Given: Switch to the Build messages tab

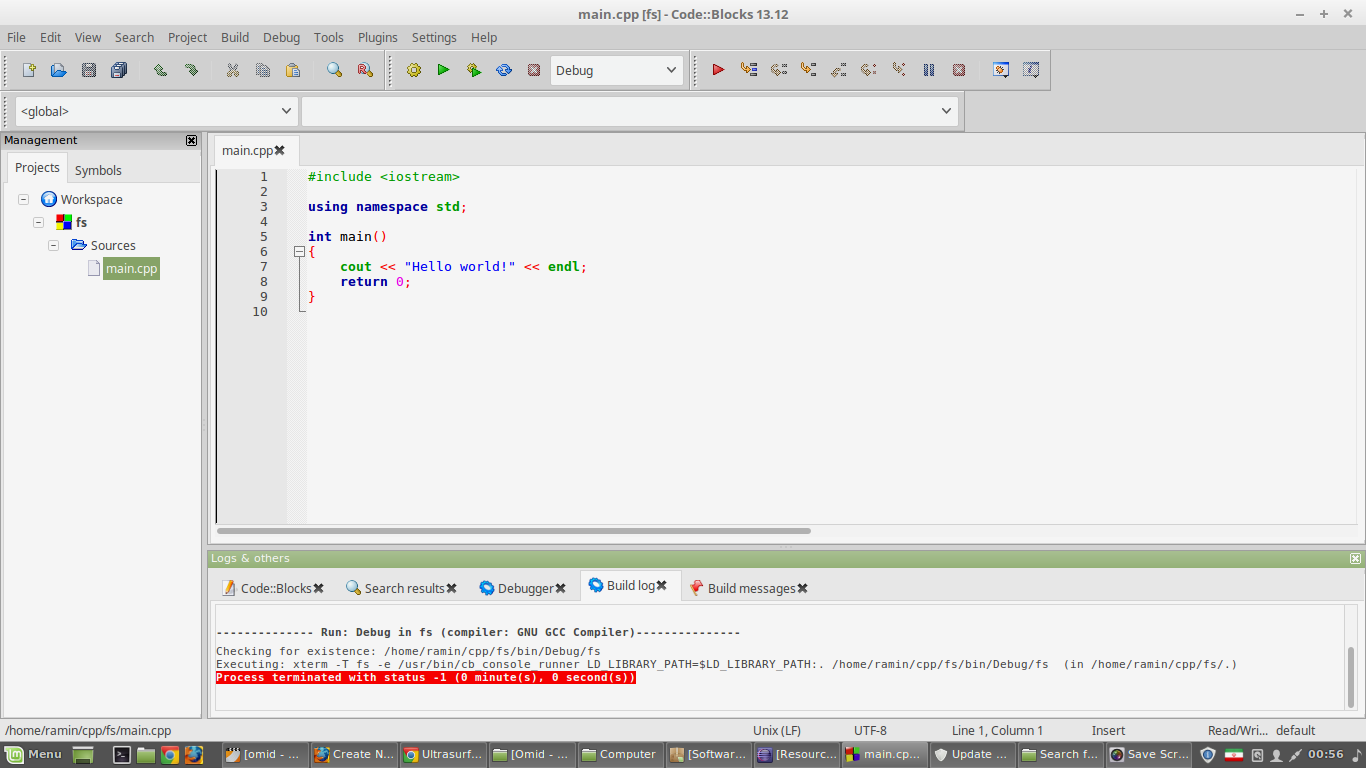Looking at the screenshot, I should click(x=750, y=588).
